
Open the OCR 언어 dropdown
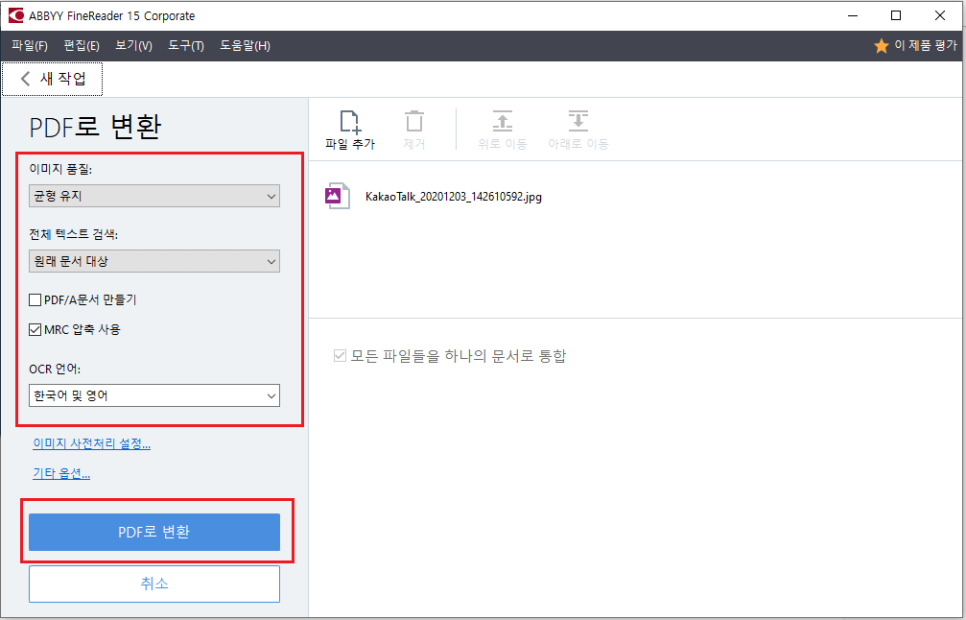coord(154,396)
